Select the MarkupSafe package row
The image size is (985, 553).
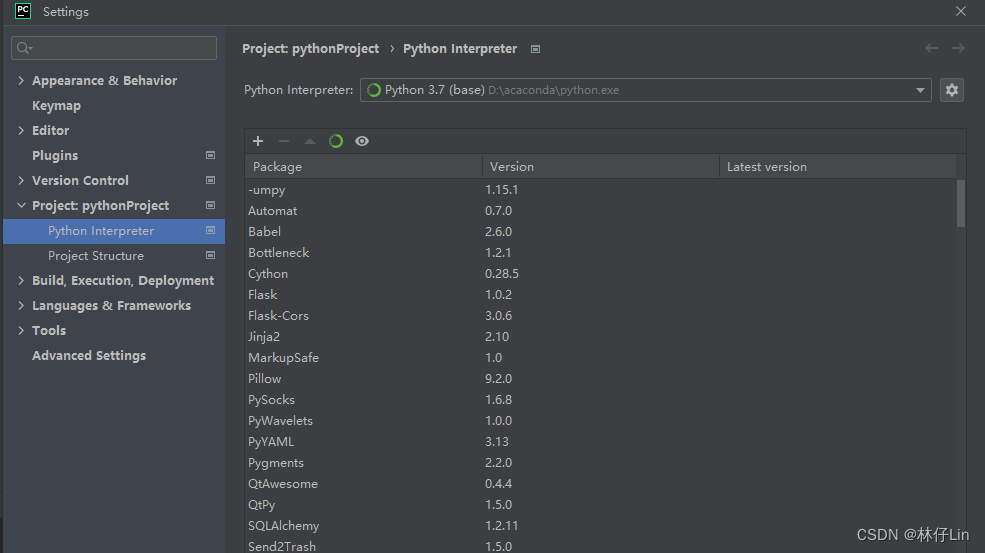601,358
